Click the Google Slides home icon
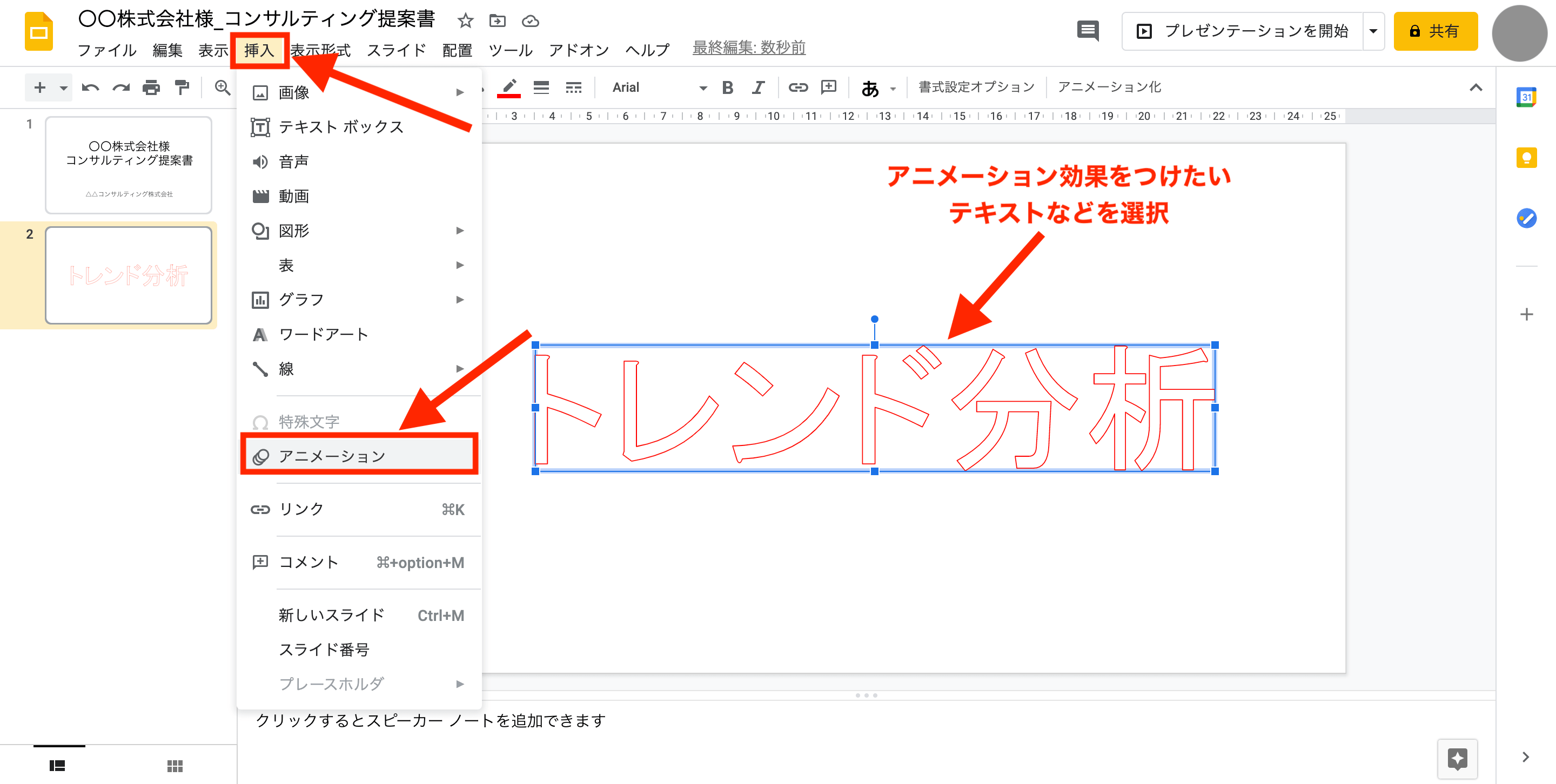Screen dimensions: 1556x784 pos(39,31)
